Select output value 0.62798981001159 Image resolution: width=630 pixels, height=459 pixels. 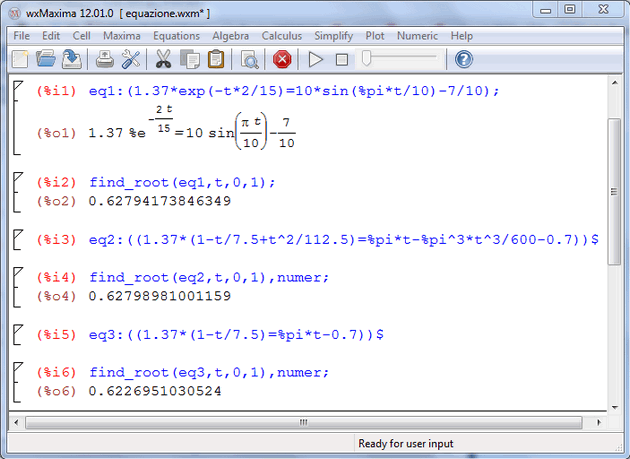click(x=160, y=296)
